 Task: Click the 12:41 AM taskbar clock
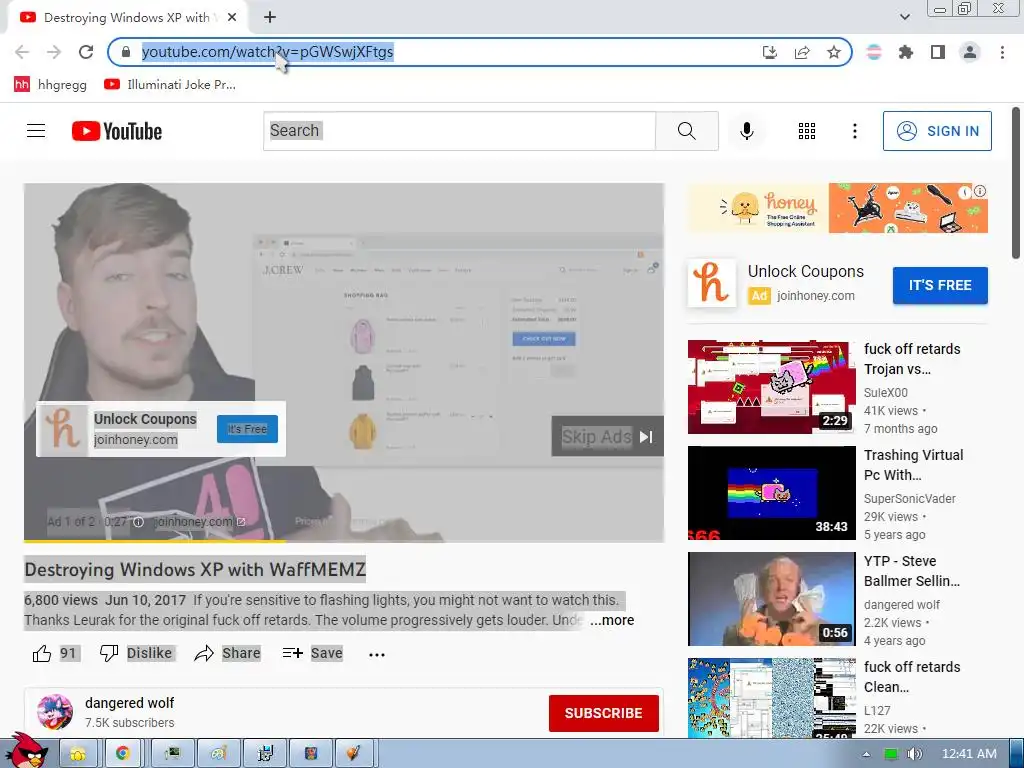[969, 754]
